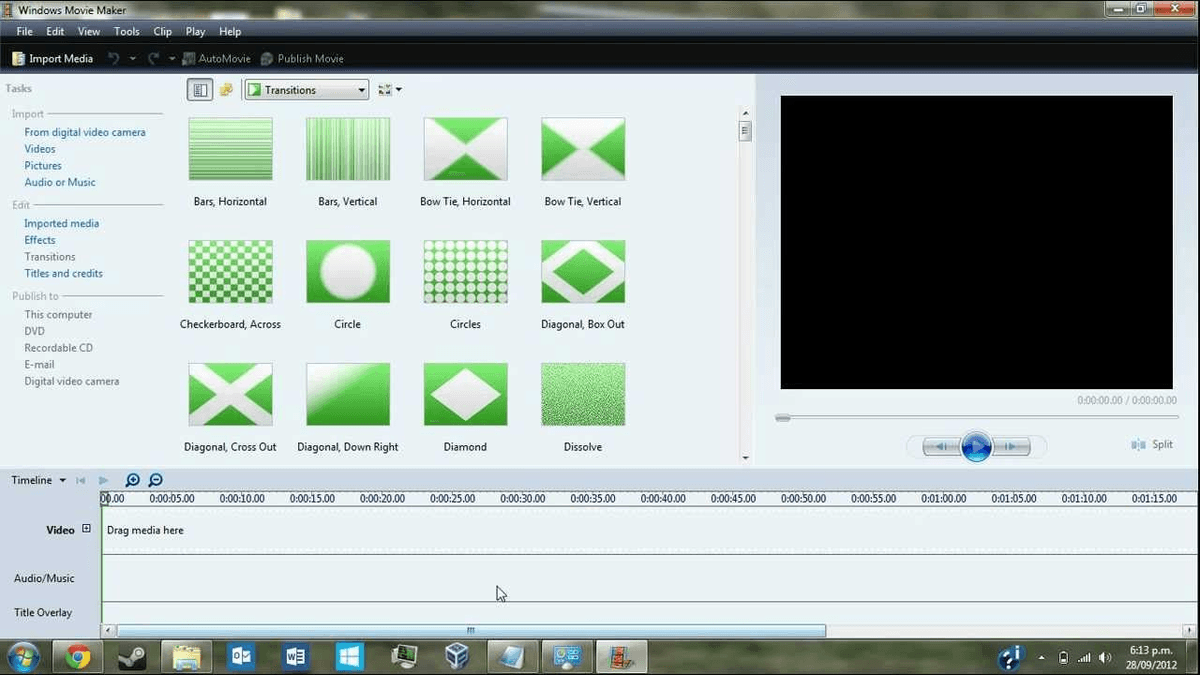Viewport: 1200px width, 675px height.
Task: Select the Checkerboard, Across transition thumbnail
Action: (230, 271)
